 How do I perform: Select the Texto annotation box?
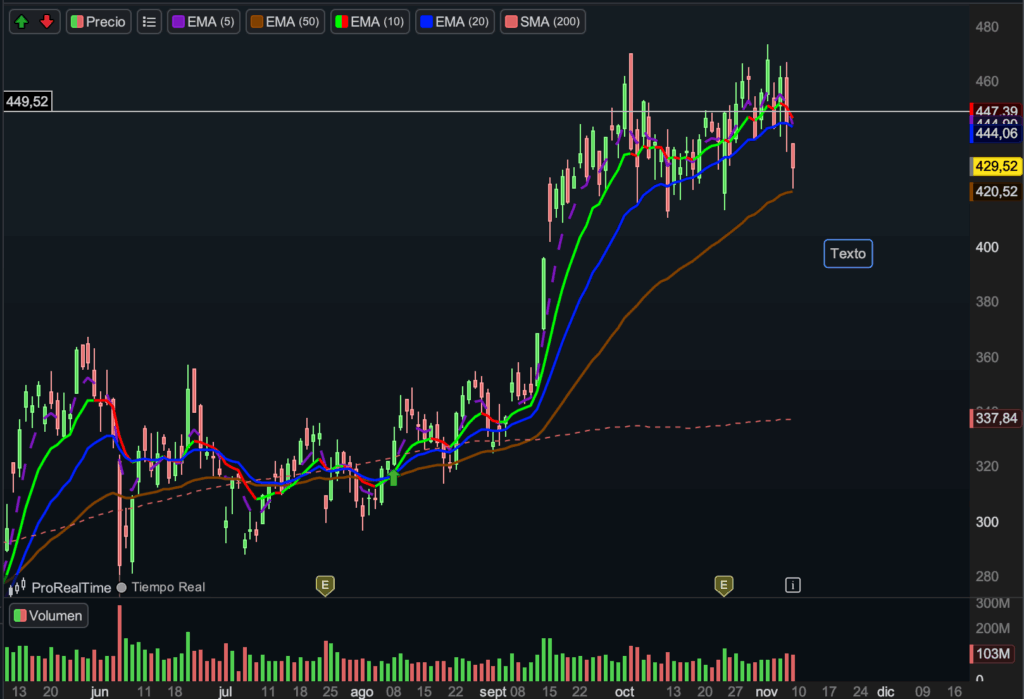[848, 254]
